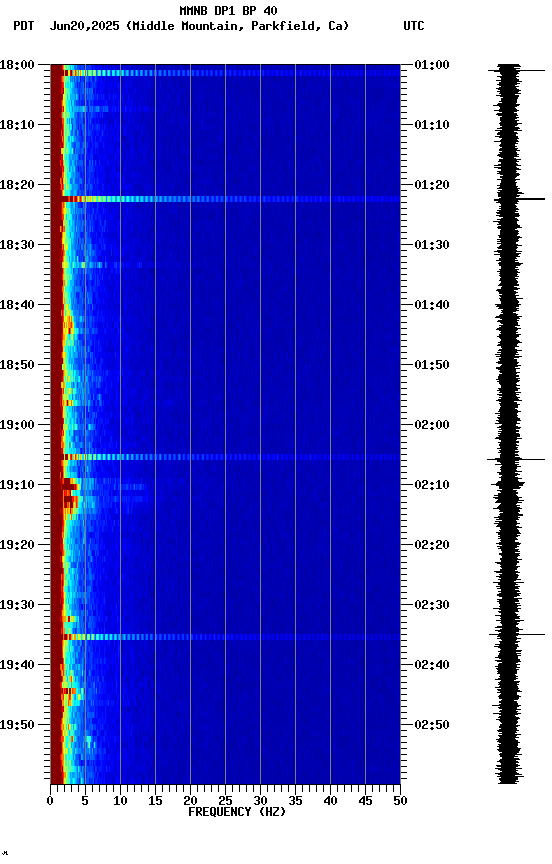The width and height of the screenshot is (552, 864).
Task: Click the 19:00 PDT time label
Action: point(17,425)
